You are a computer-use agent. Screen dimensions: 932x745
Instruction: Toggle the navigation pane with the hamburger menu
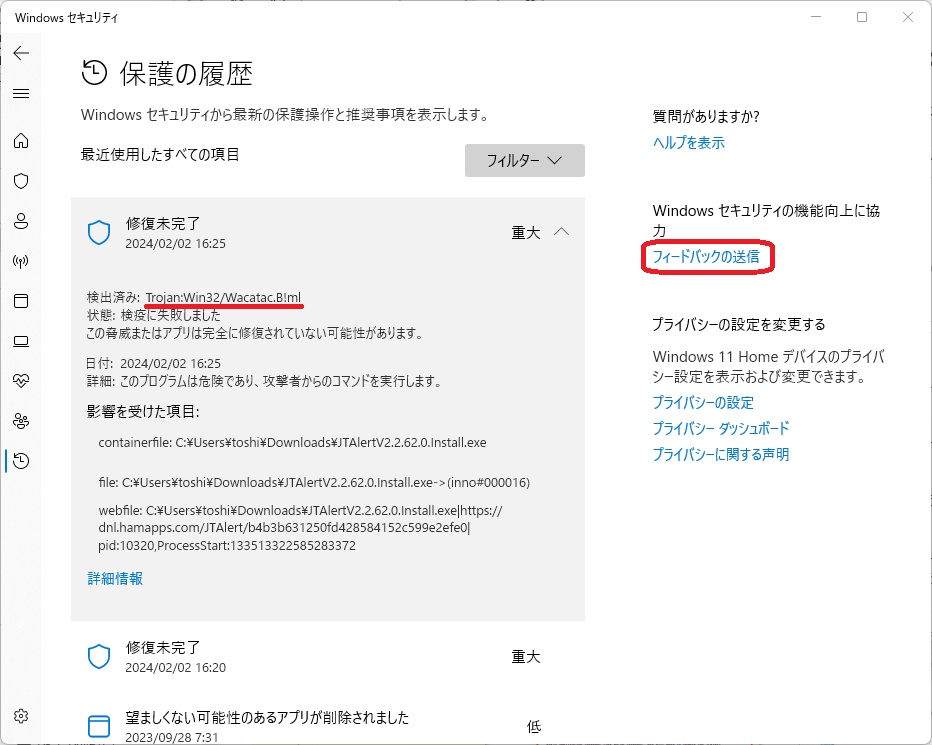[x=21, y=93]
